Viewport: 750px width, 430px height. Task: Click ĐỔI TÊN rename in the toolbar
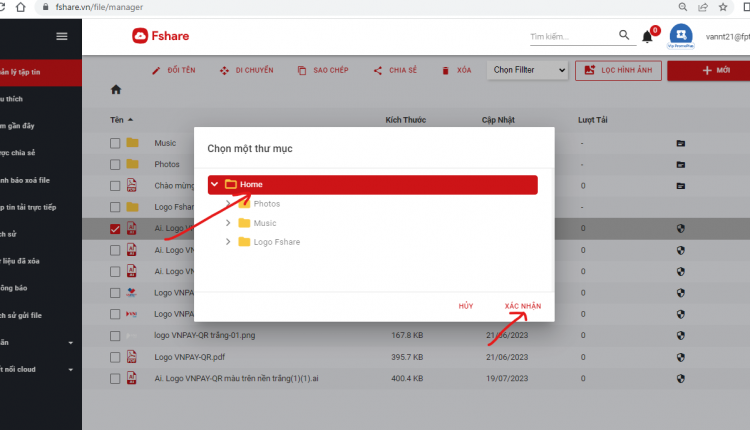[174, 70]
